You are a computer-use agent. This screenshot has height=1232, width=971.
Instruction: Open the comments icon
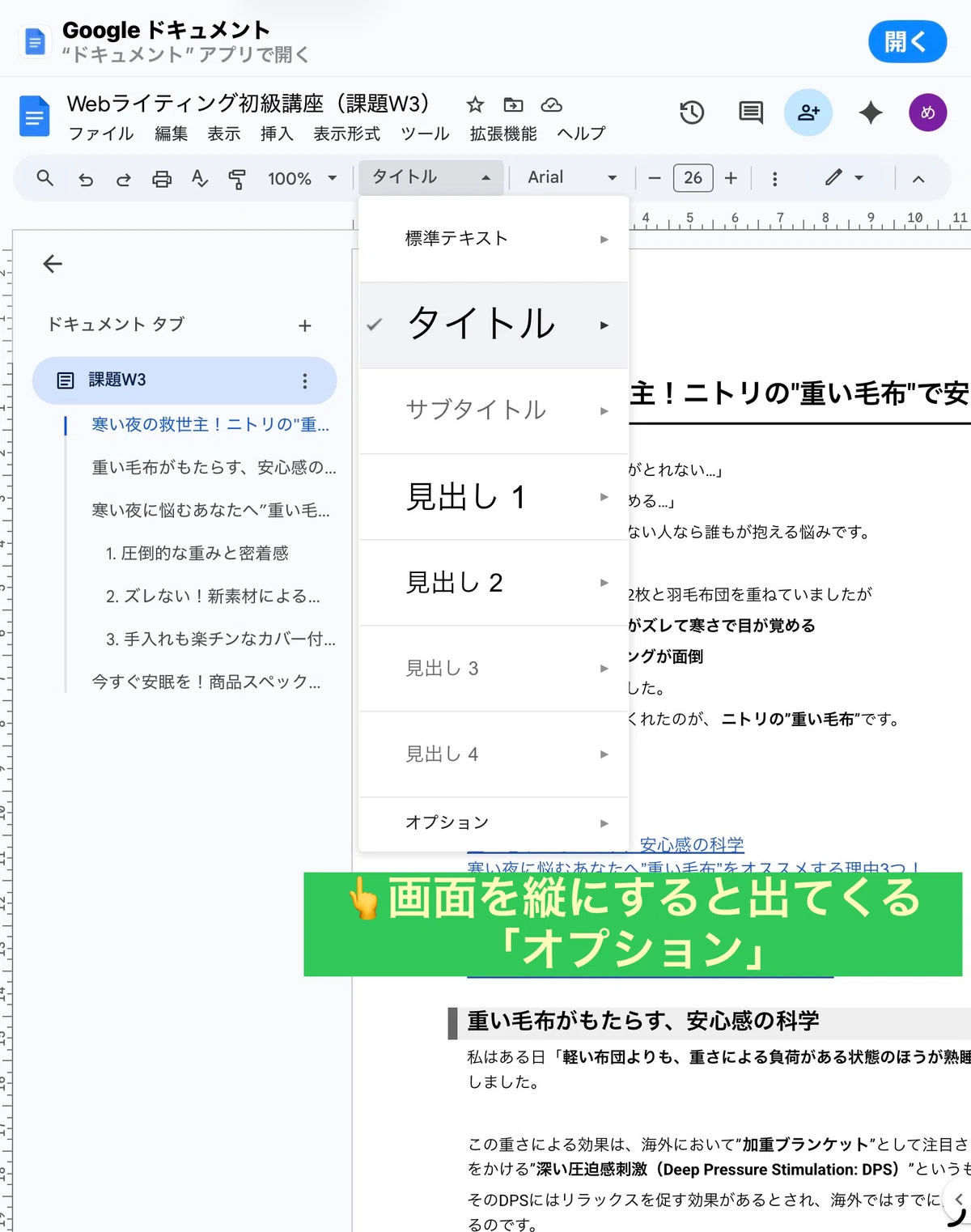tap(751, 113)
